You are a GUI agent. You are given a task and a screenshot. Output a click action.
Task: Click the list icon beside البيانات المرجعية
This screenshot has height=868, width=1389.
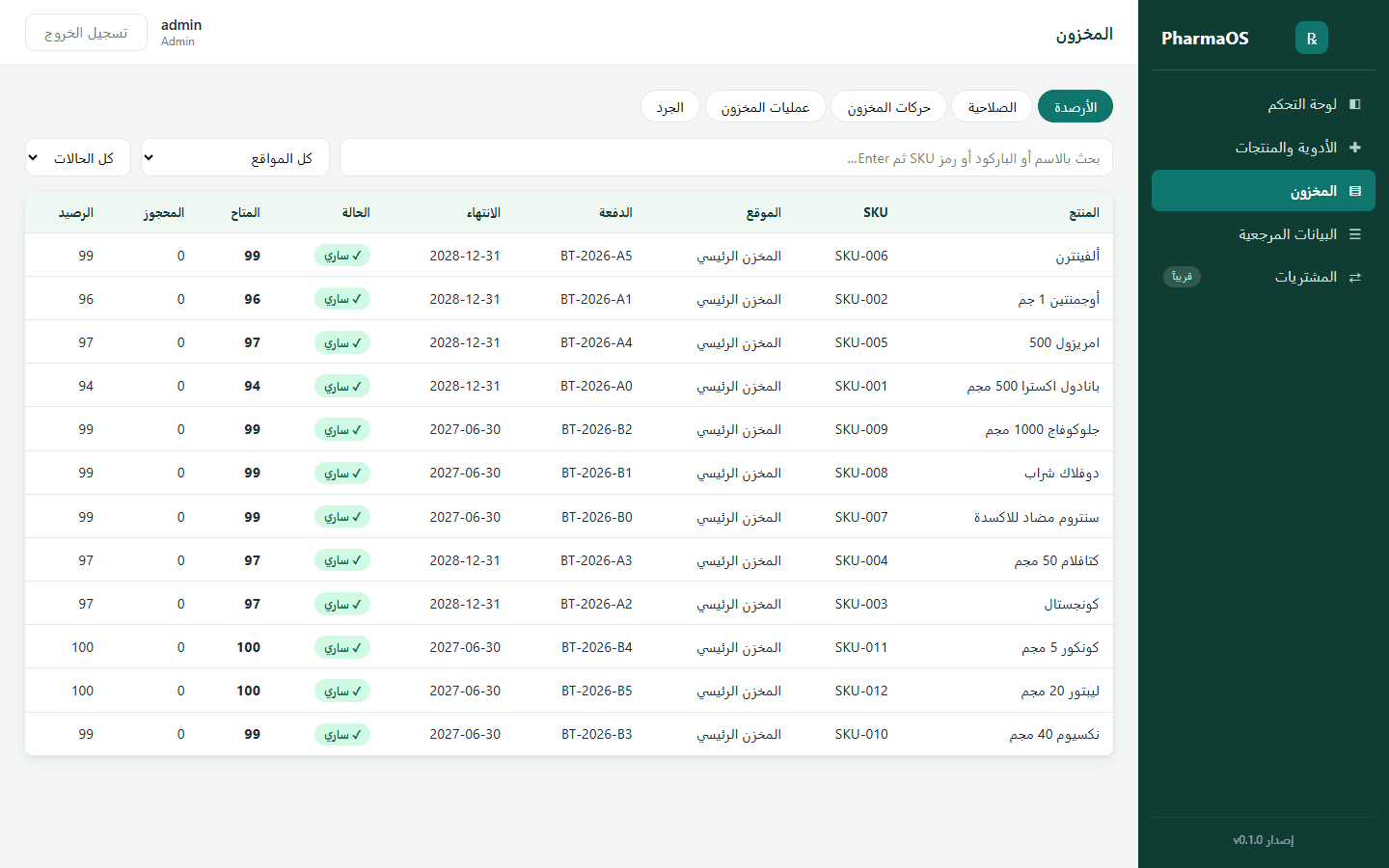click(1355, 234)
